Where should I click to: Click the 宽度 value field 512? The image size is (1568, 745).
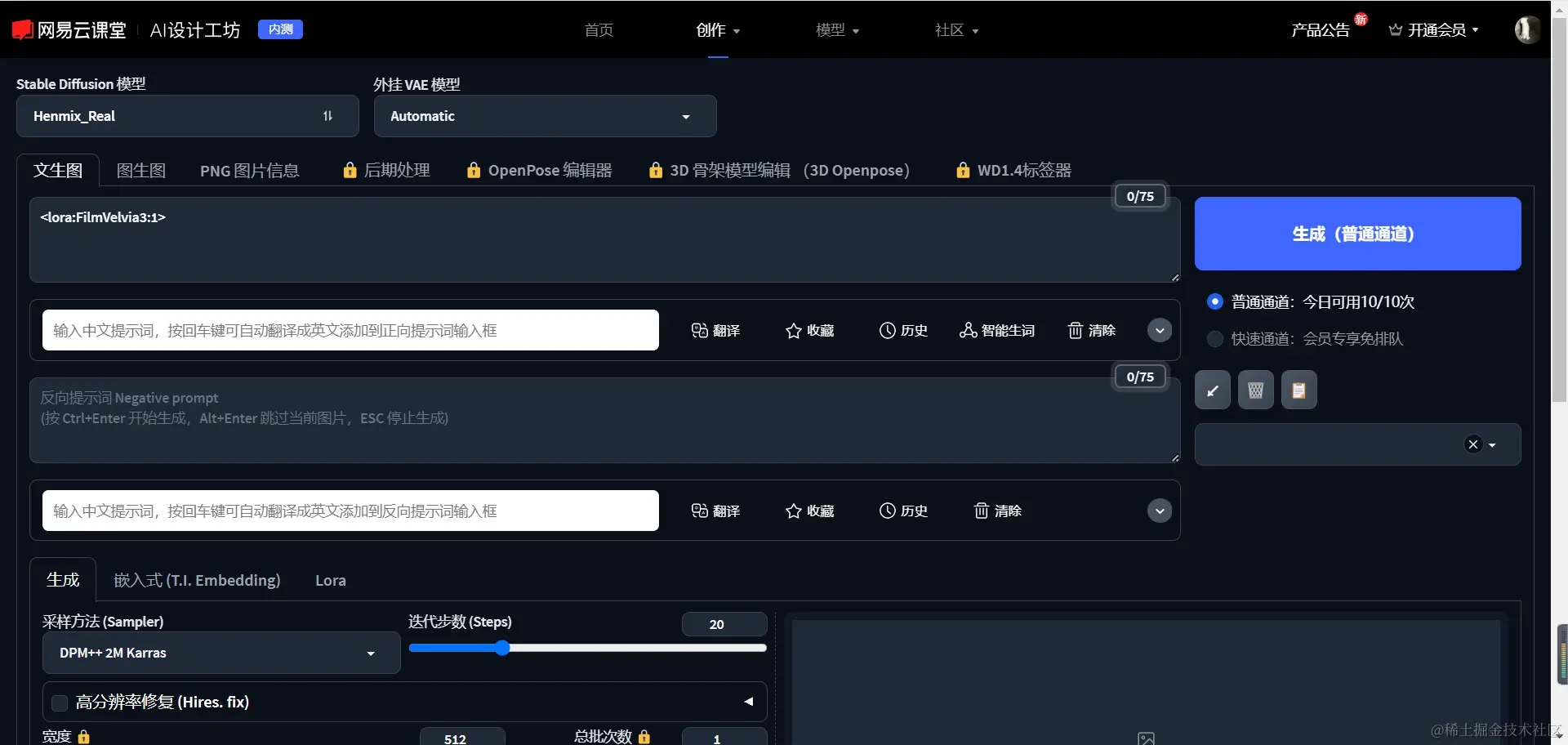tap(462, 737)
